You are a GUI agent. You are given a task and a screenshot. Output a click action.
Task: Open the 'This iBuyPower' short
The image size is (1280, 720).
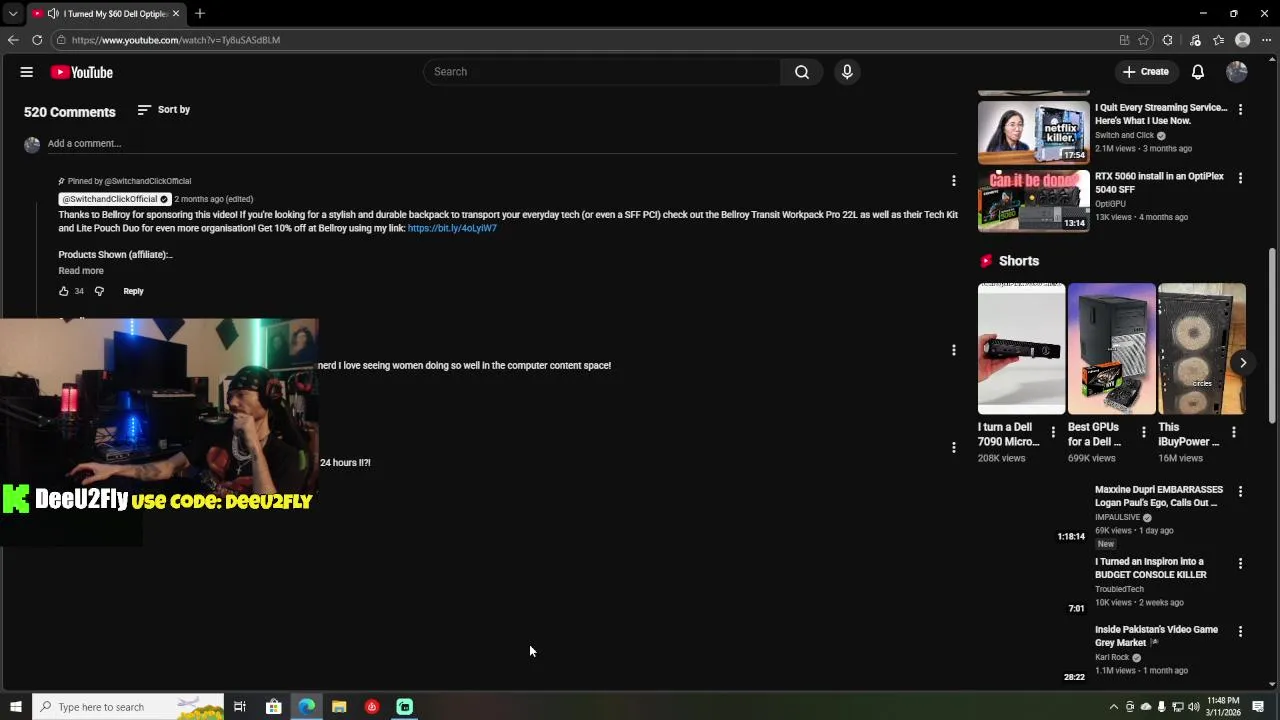tap(1201, 349)
